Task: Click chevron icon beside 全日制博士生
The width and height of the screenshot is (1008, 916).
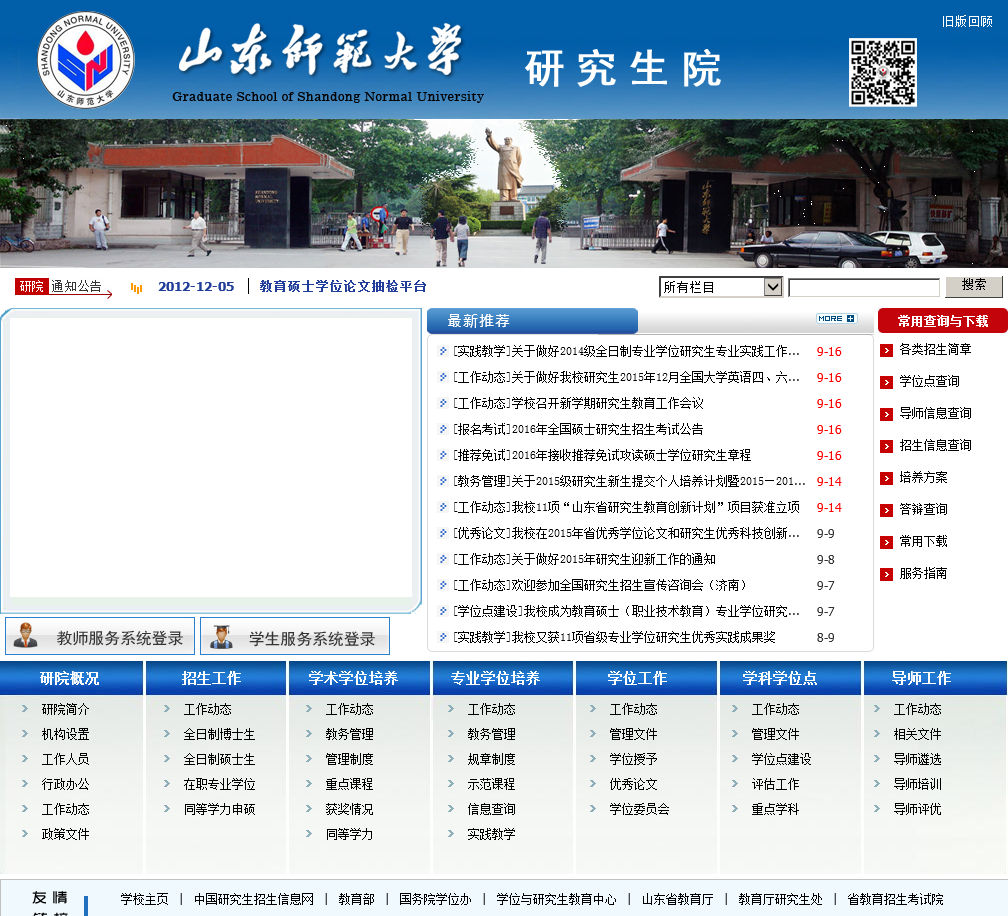Action: tap(166, 733)
